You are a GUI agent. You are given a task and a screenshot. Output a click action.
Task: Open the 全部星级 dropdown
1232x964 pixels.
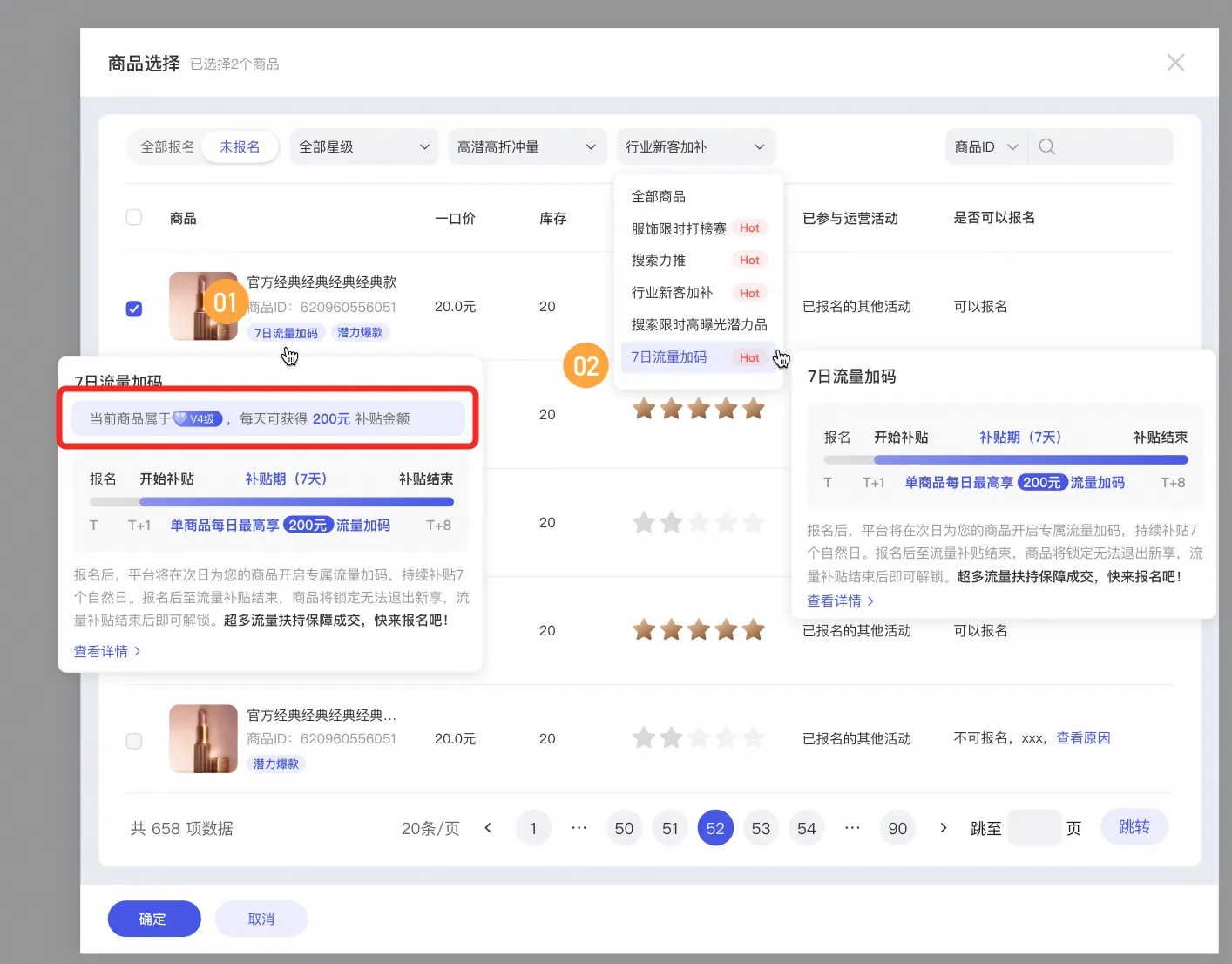(x=364, y=147)
